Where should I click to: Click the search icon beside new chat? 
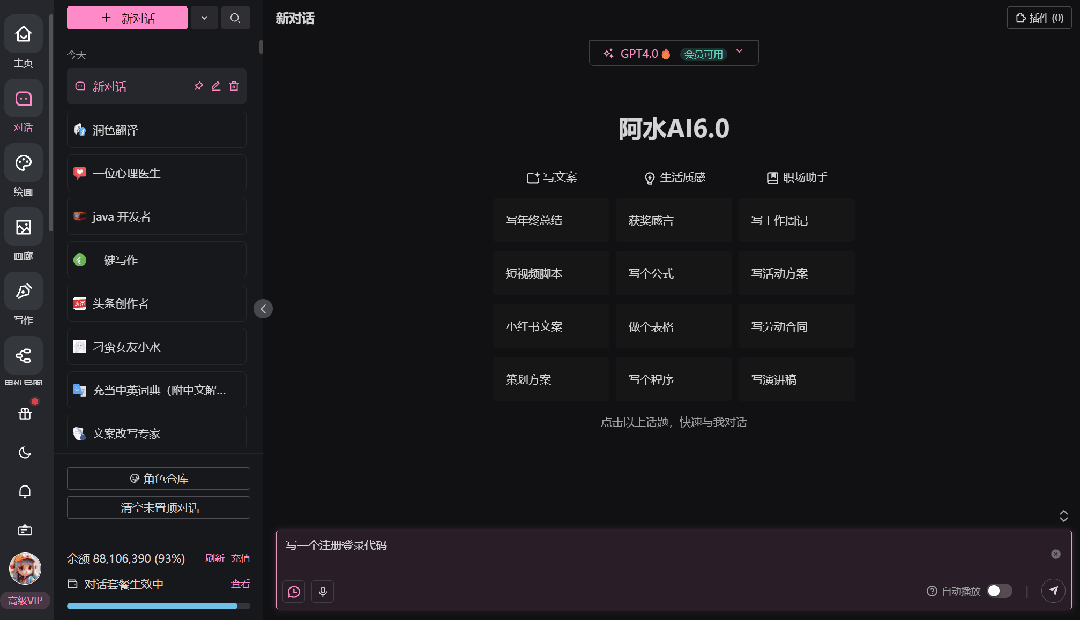(235, 17)
